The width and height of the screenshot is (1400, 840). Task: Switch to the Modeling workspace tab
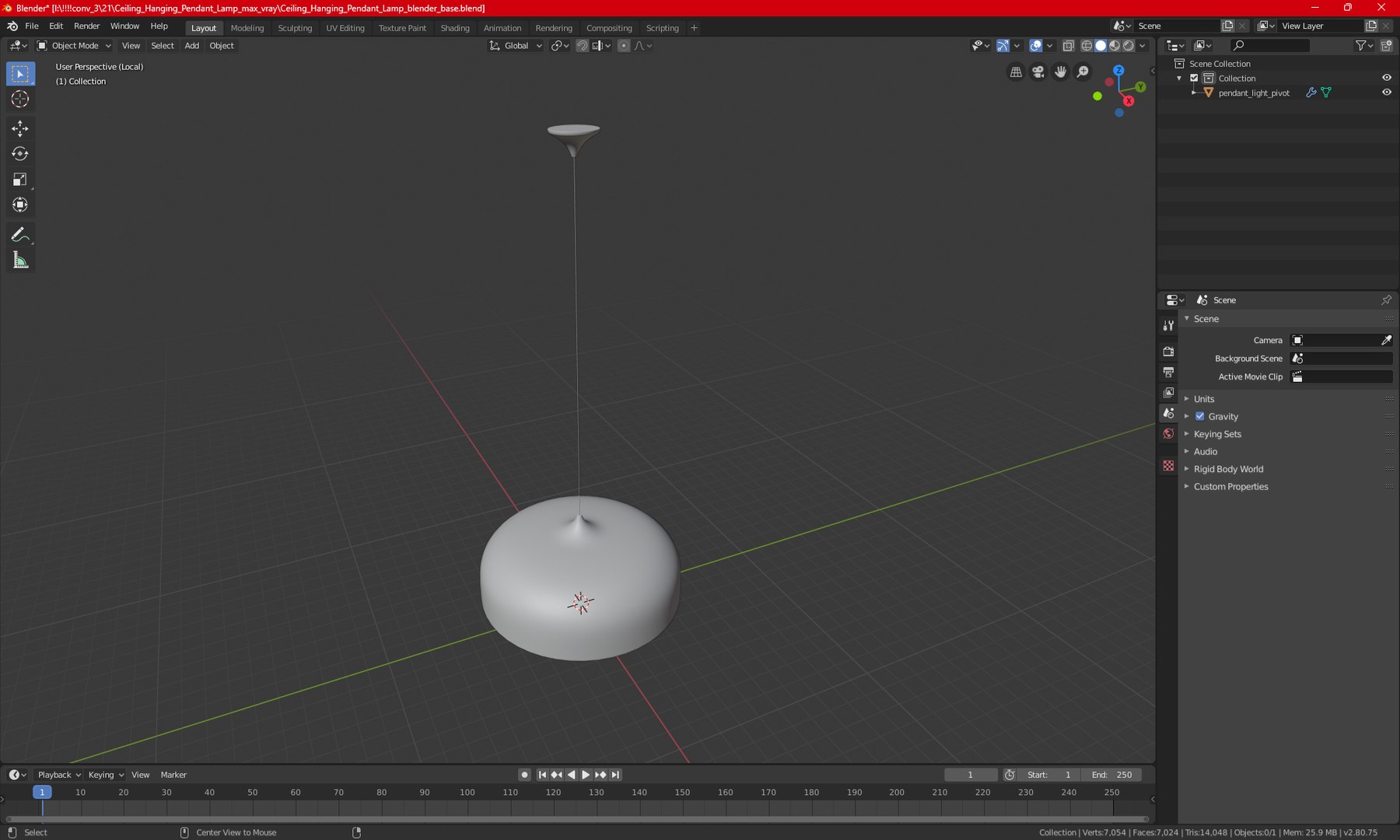[247, 28]
